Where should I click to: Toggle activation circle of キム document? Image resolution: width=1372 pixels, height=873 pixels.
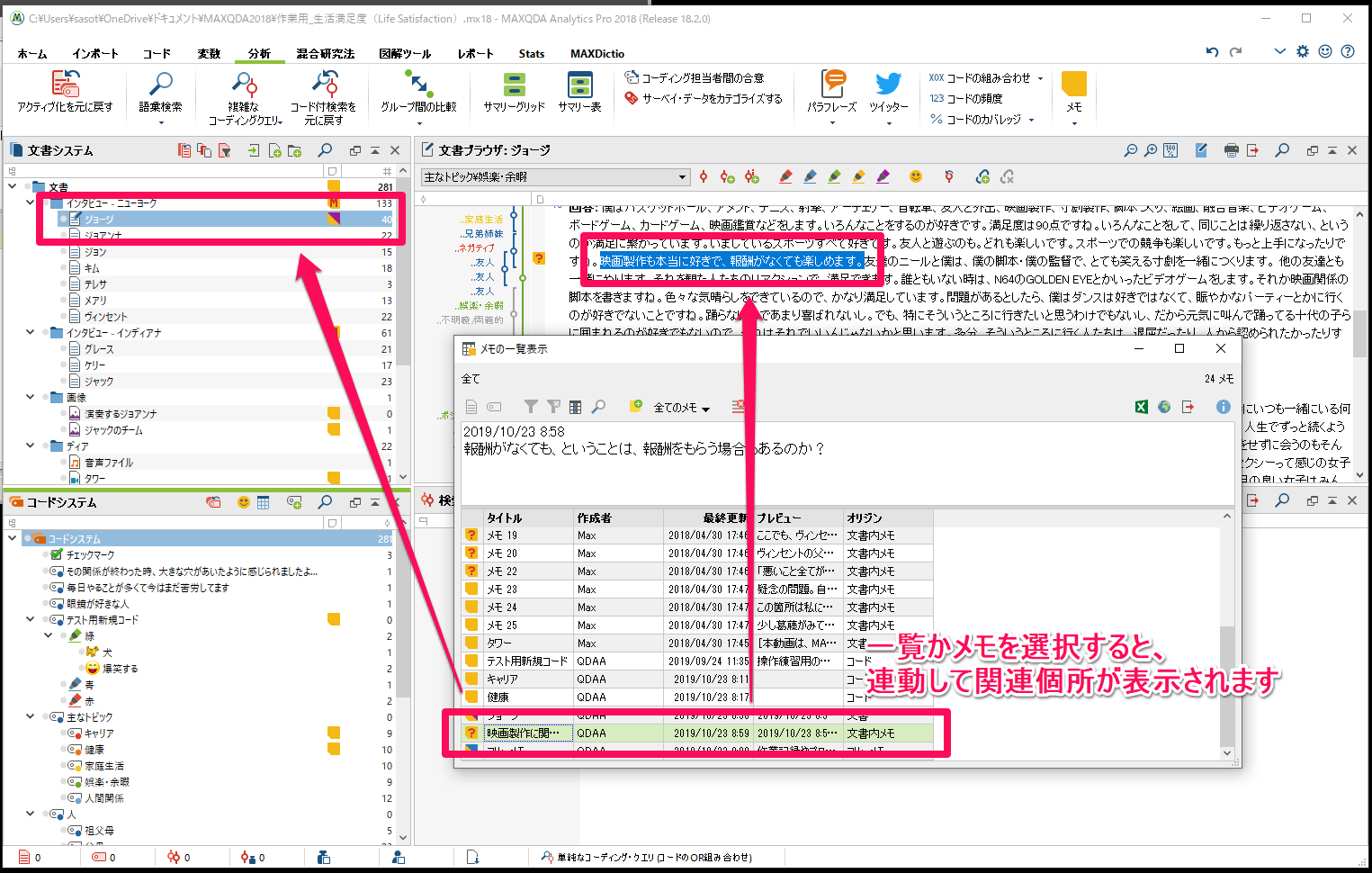63,268
